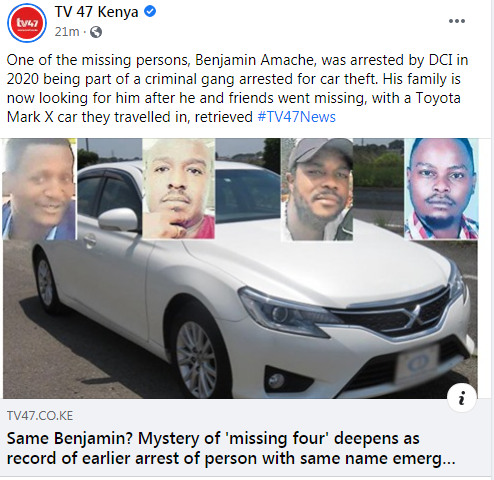
Task: Click the 21m post timestamp
Action: tap(67, 32)
